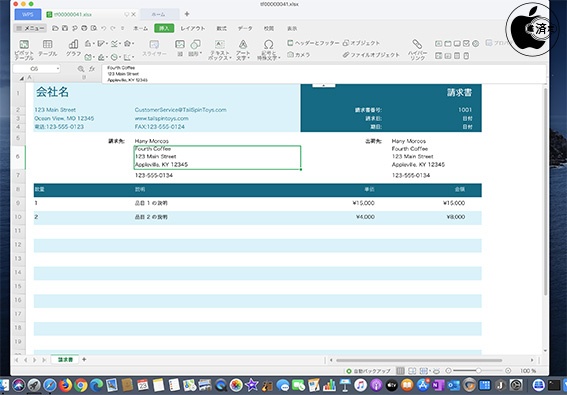Viewport: 567px width, 395px height.
Task: Open the line chart type dropdown
Action: coord(115,43)
